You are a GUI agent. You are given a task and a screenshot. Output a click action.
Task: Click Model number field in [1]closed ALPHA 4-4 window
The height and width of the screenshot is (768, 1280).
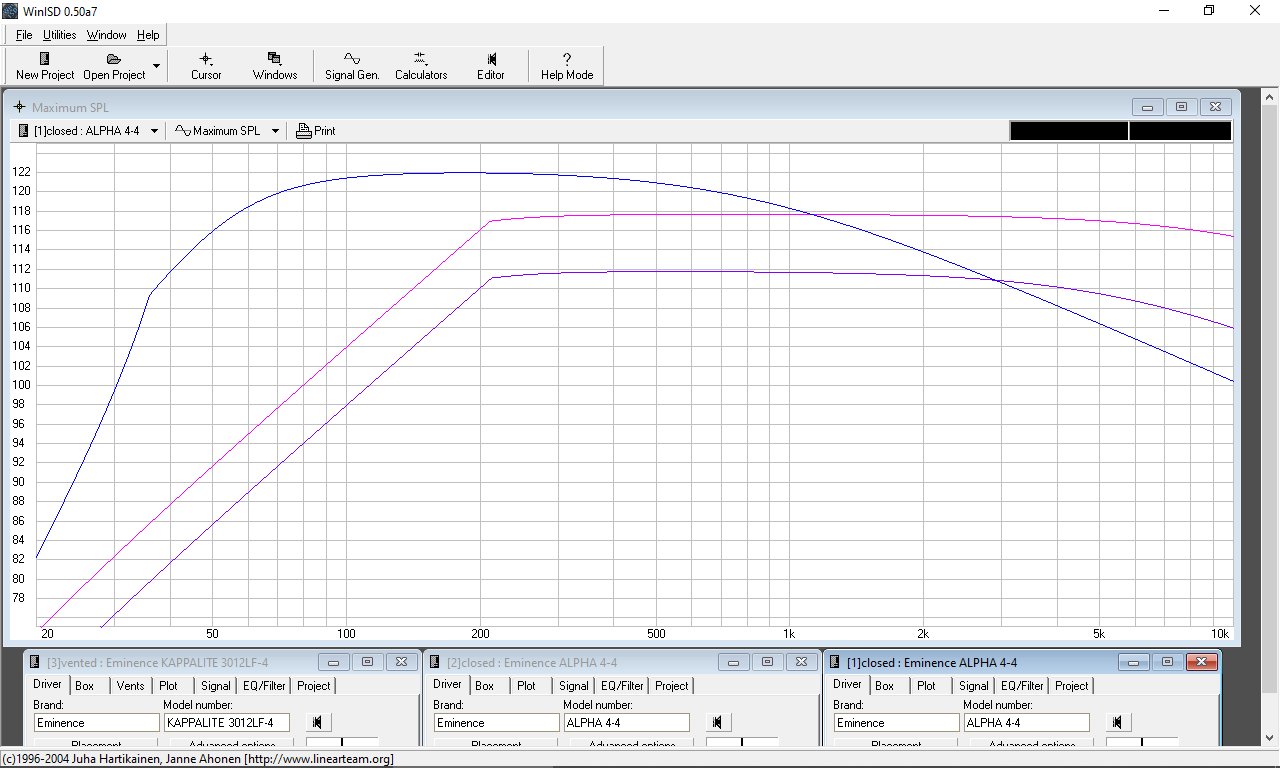point(1027,722)
